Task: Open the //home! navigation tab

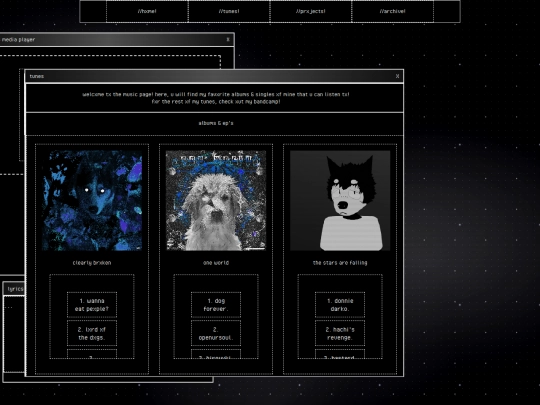Action: point(147,11)
